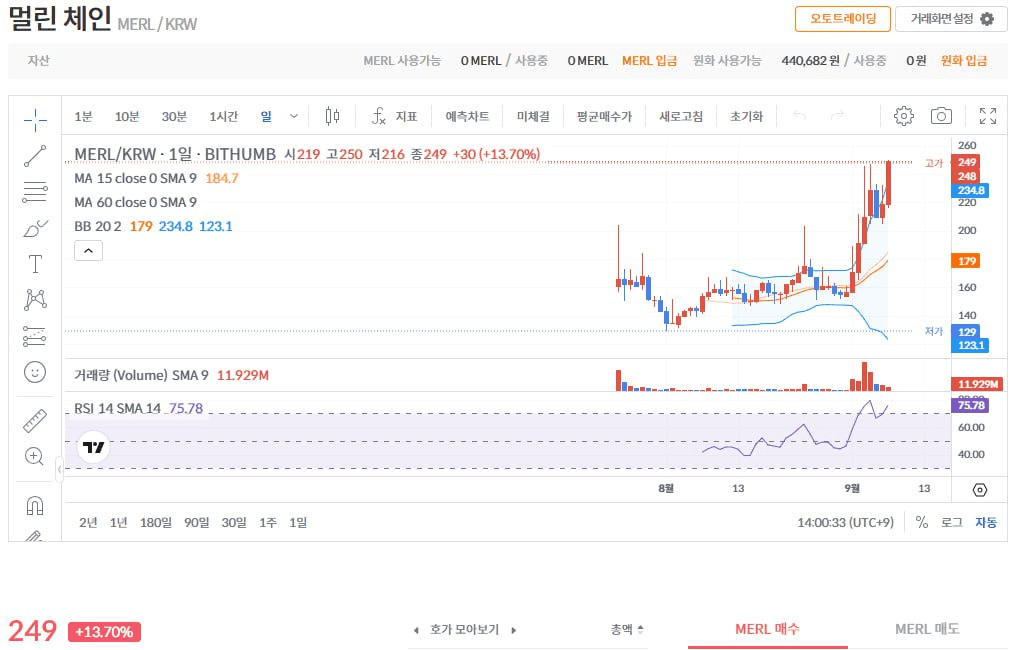This screenshot has height=650, width=1017.
Task: Click the 원화 입금 link
Action: click(964, 60)
